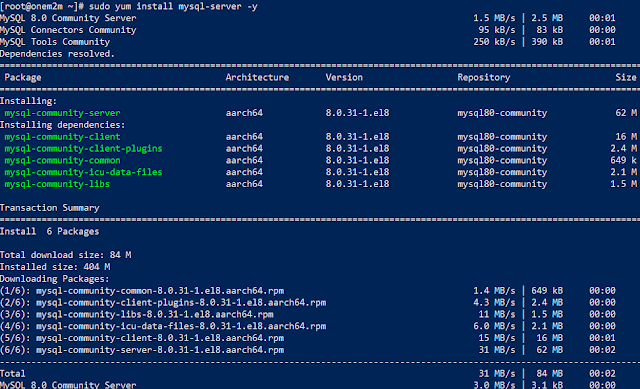Click the '4.3 MB/s' speed of download (2/6)
The height and width of the screenshot is (389, 640).
click(x=494, y=302)
